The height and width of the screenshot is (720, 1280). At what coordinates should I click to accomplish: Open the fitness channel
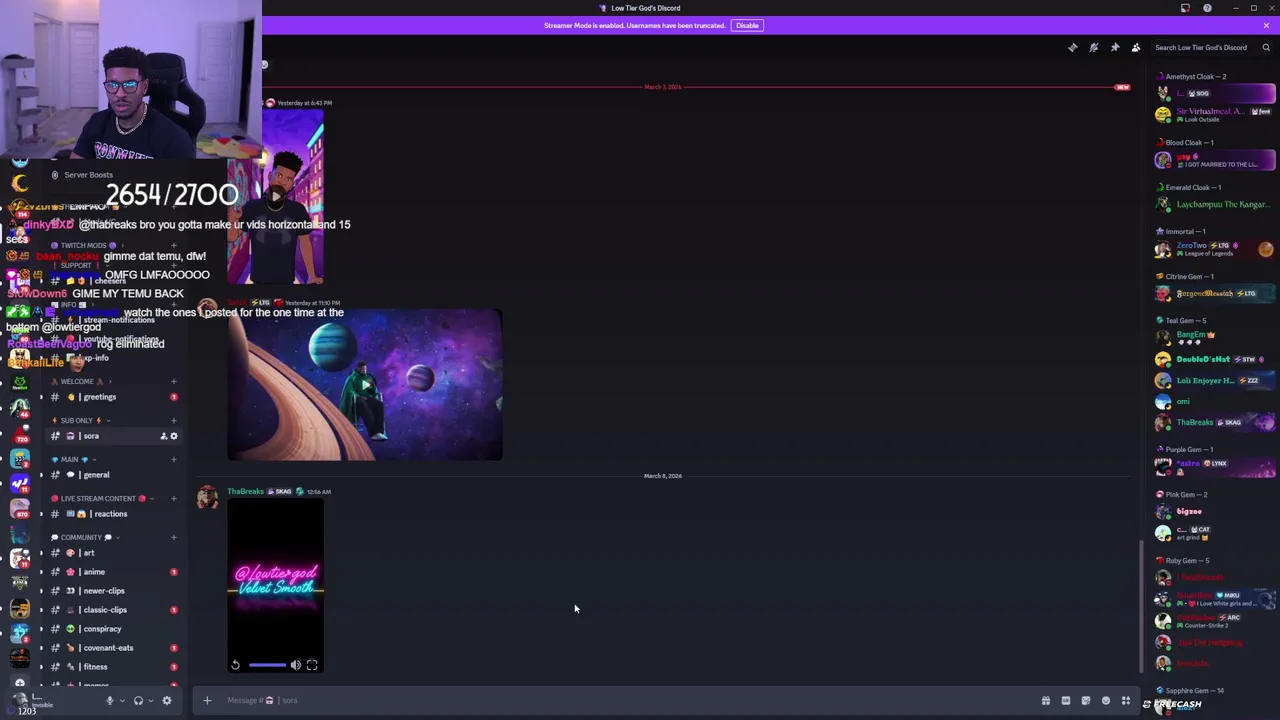pos(112,667)
